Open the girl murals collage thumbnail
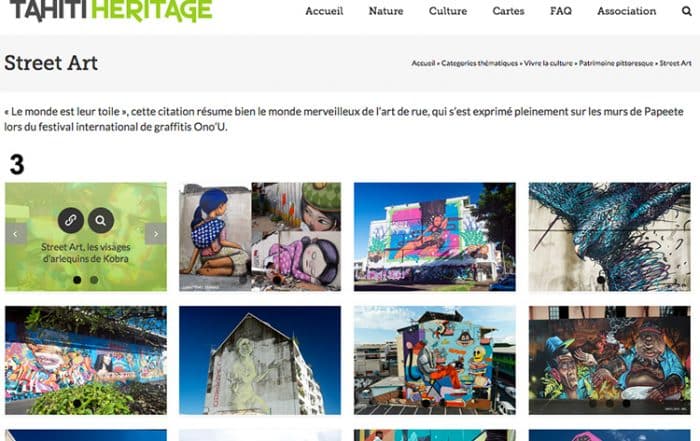The image size is (700, 441). click(260, 237)
